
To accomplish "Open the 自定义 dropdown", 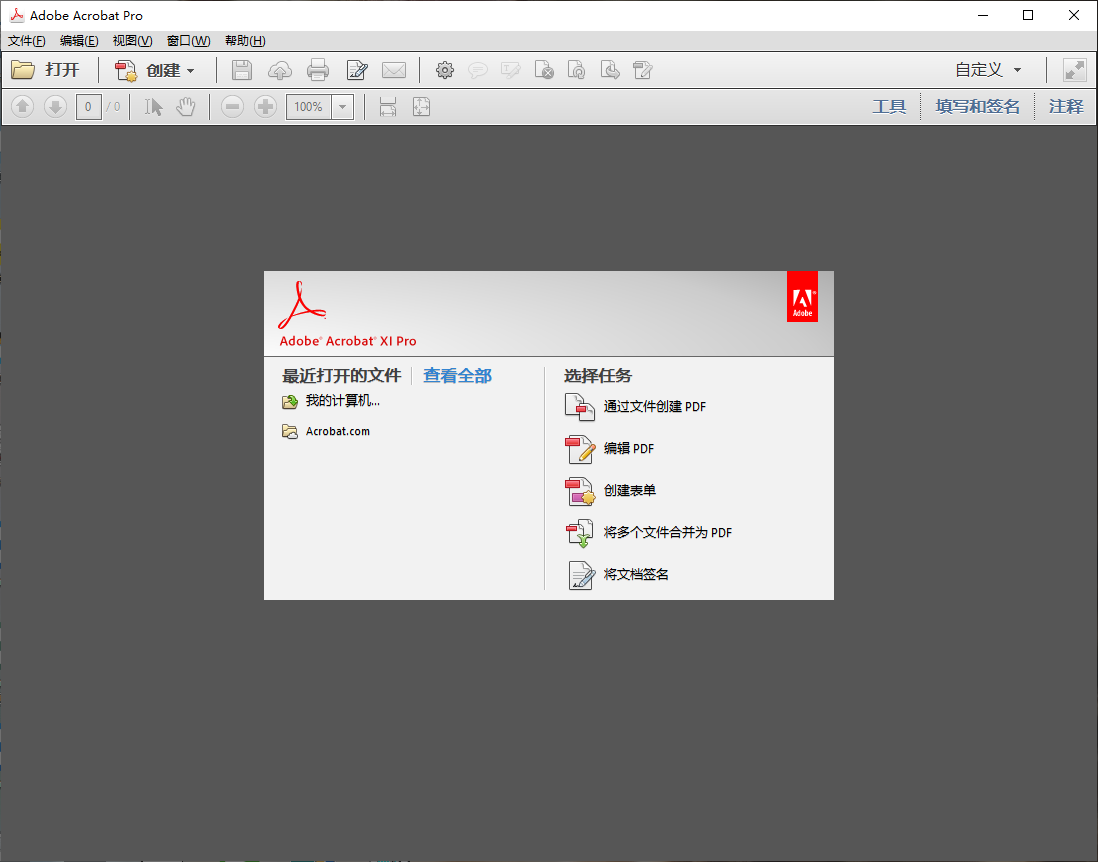I will [x=988, y=70].
